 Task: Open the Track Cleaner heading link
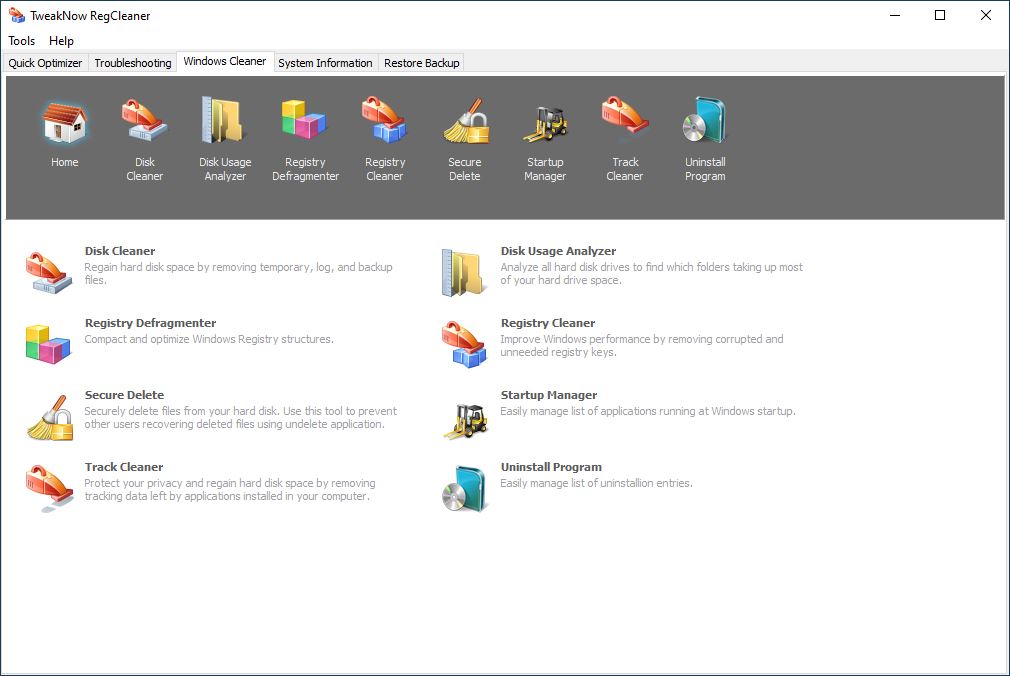click(124, 467)
